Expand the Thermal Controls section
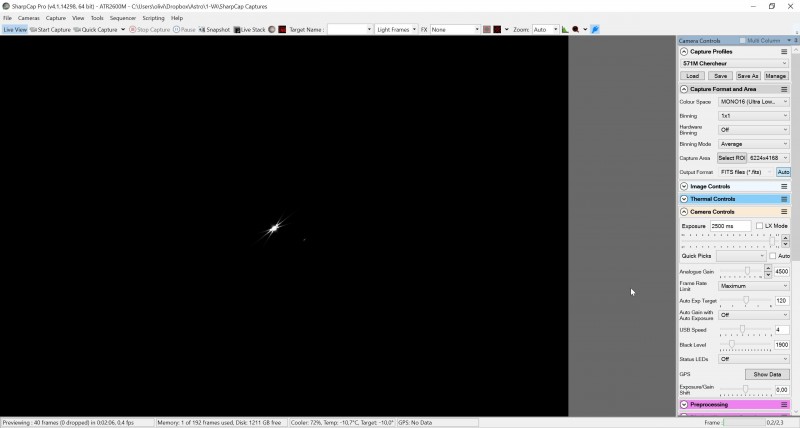Screen dimensions: 800x428 684,199
